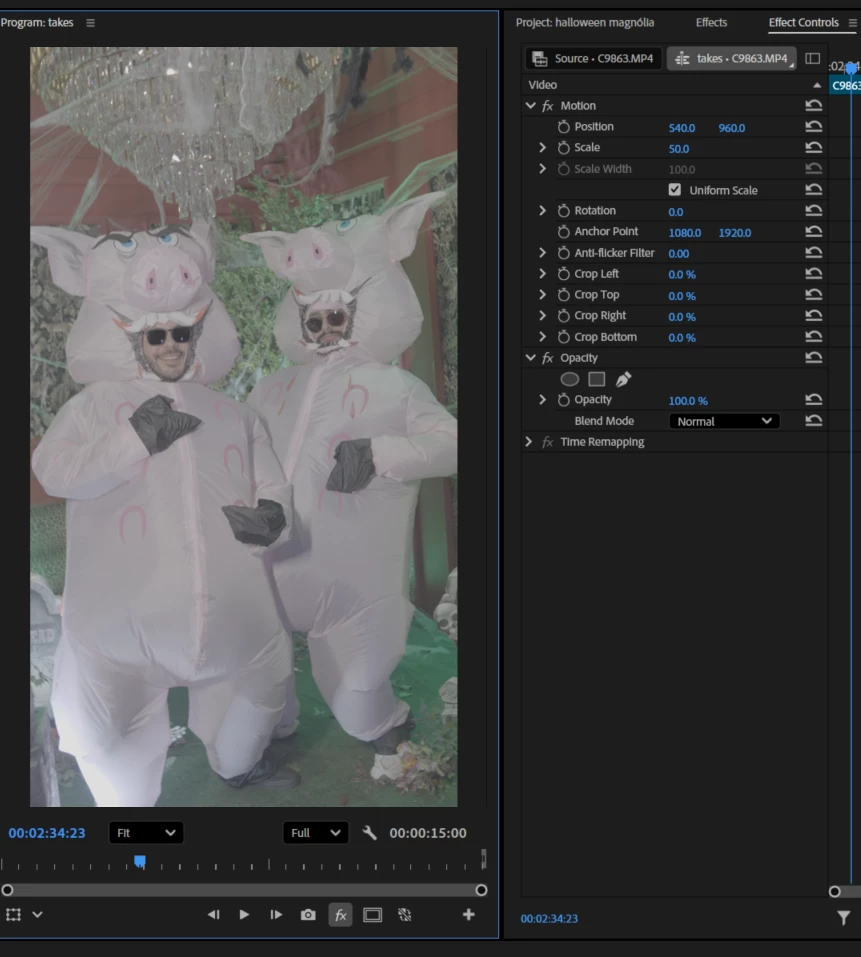The width and height of the screenshot is (861, 957).
Task: Reset the Scale parameter
Action: [813, 147]
